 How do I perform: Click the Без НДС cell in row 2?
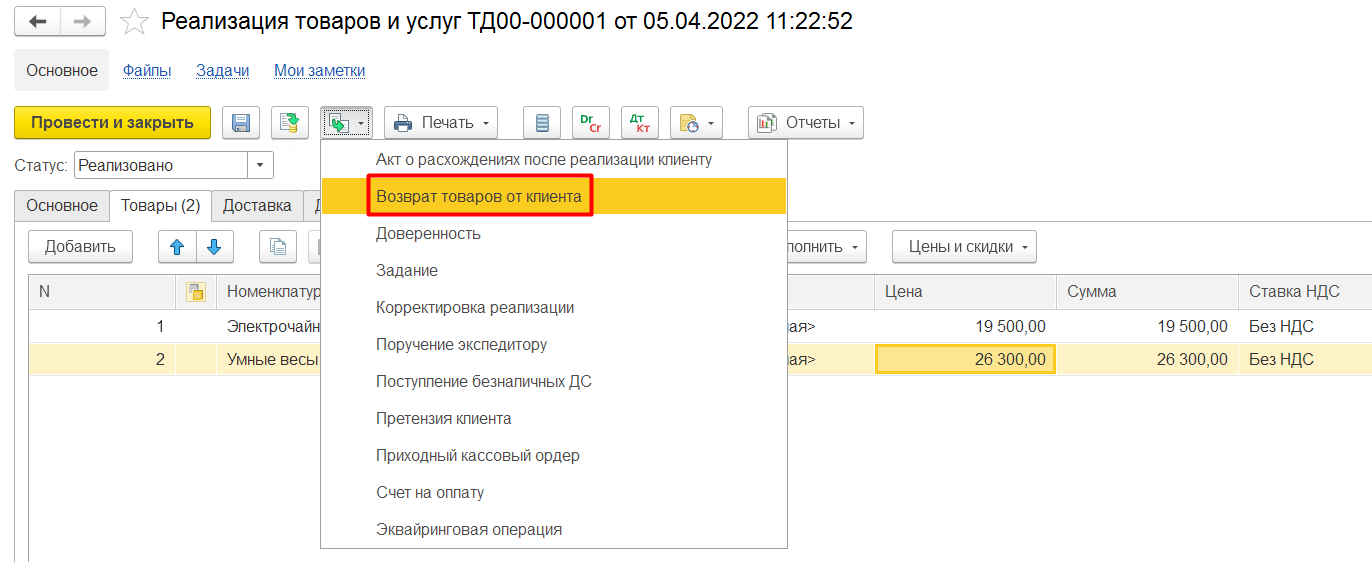pos(1305,359)
